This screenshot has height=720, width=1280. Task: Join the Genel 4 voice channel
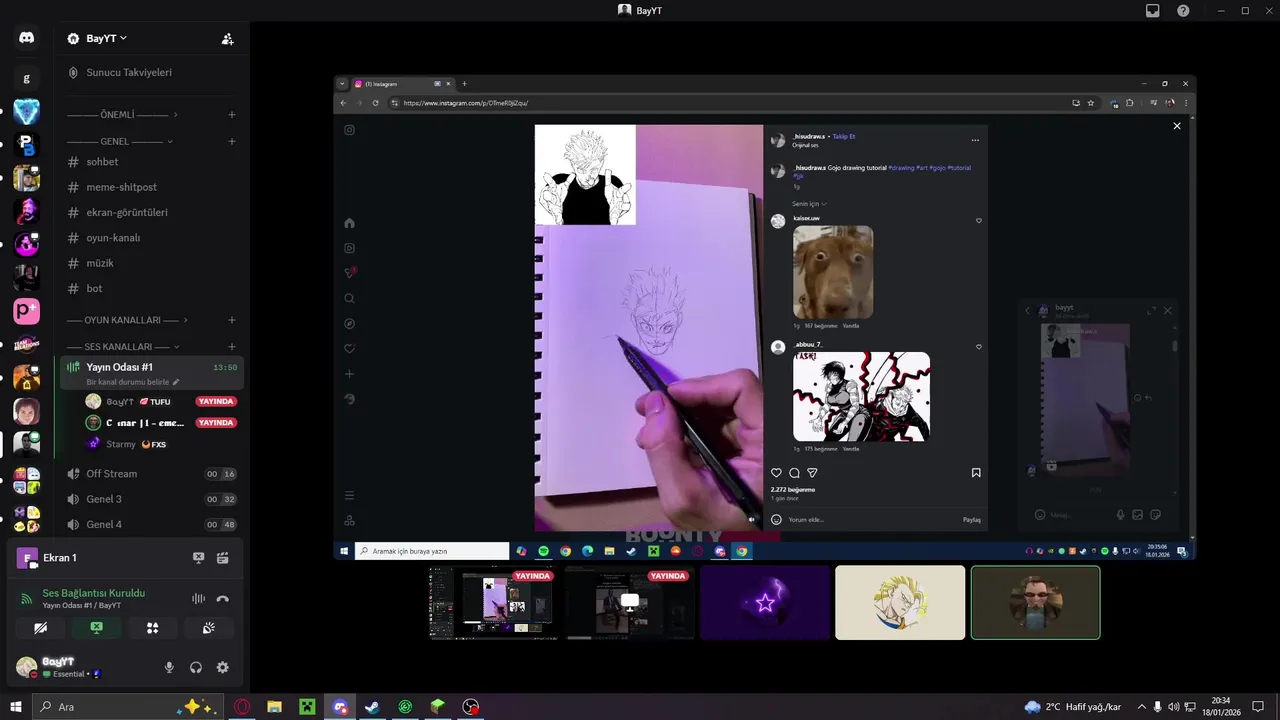(151, 524)
